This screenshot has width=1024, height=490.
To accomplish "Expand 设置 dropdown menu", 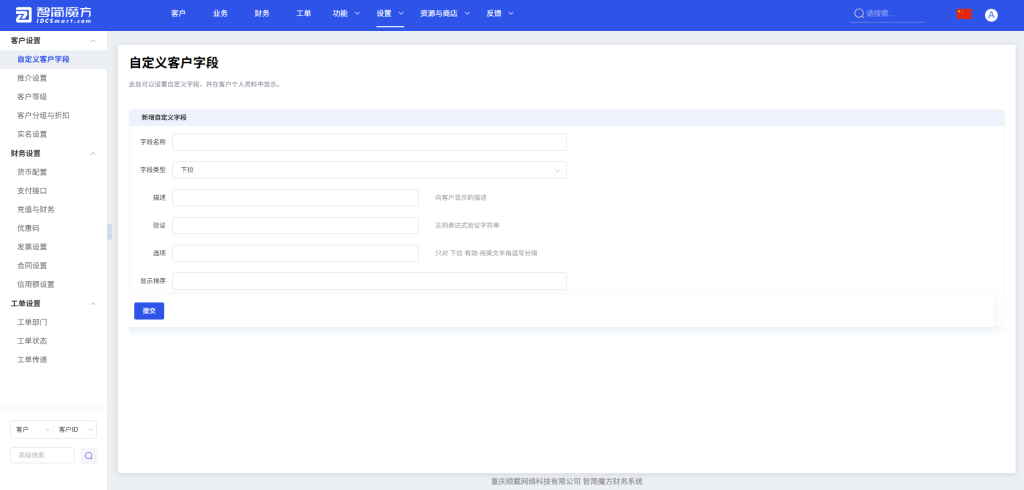I will click(390, 13).
